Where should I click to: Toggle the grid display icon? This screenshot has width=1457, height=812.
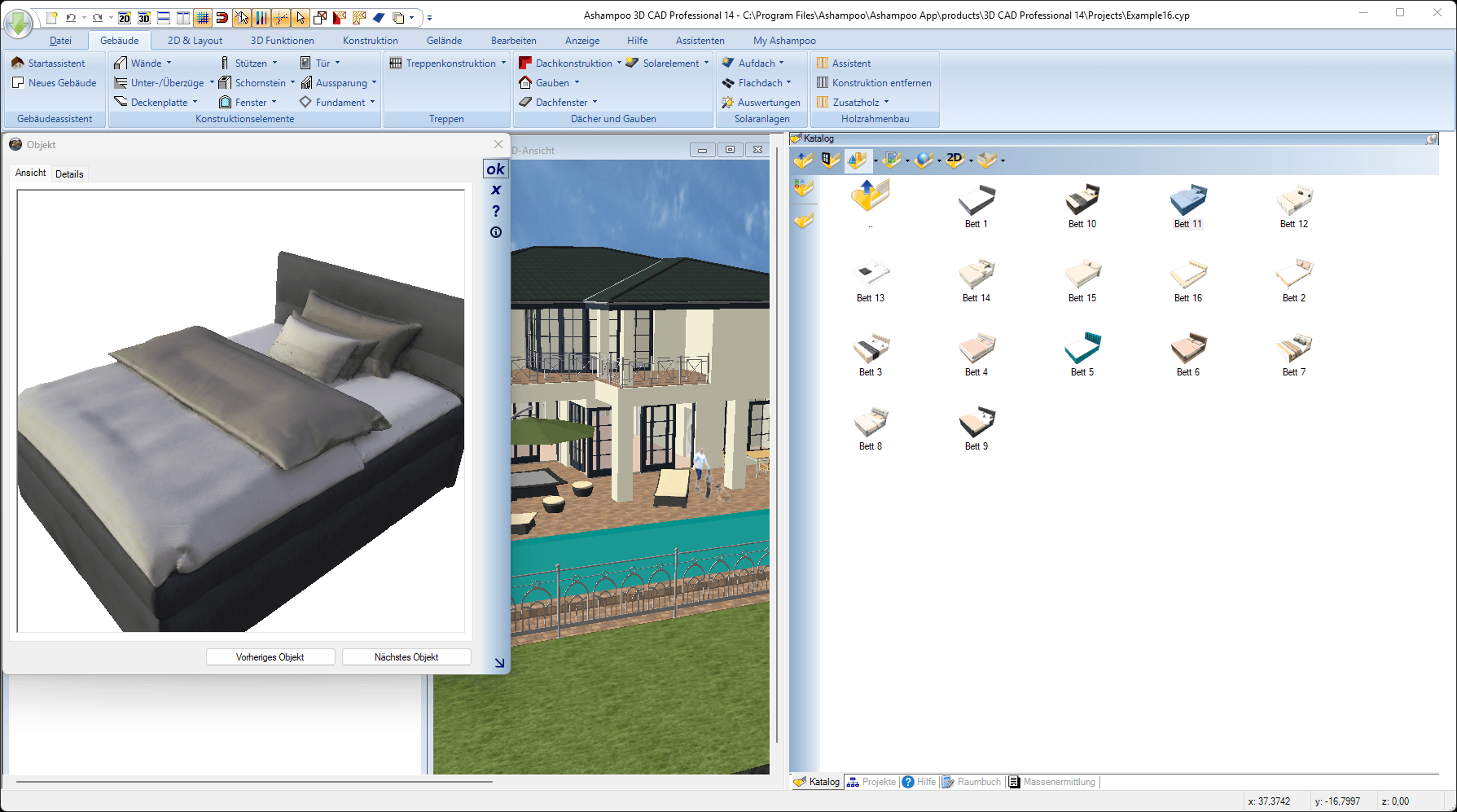tap(201, 17)
